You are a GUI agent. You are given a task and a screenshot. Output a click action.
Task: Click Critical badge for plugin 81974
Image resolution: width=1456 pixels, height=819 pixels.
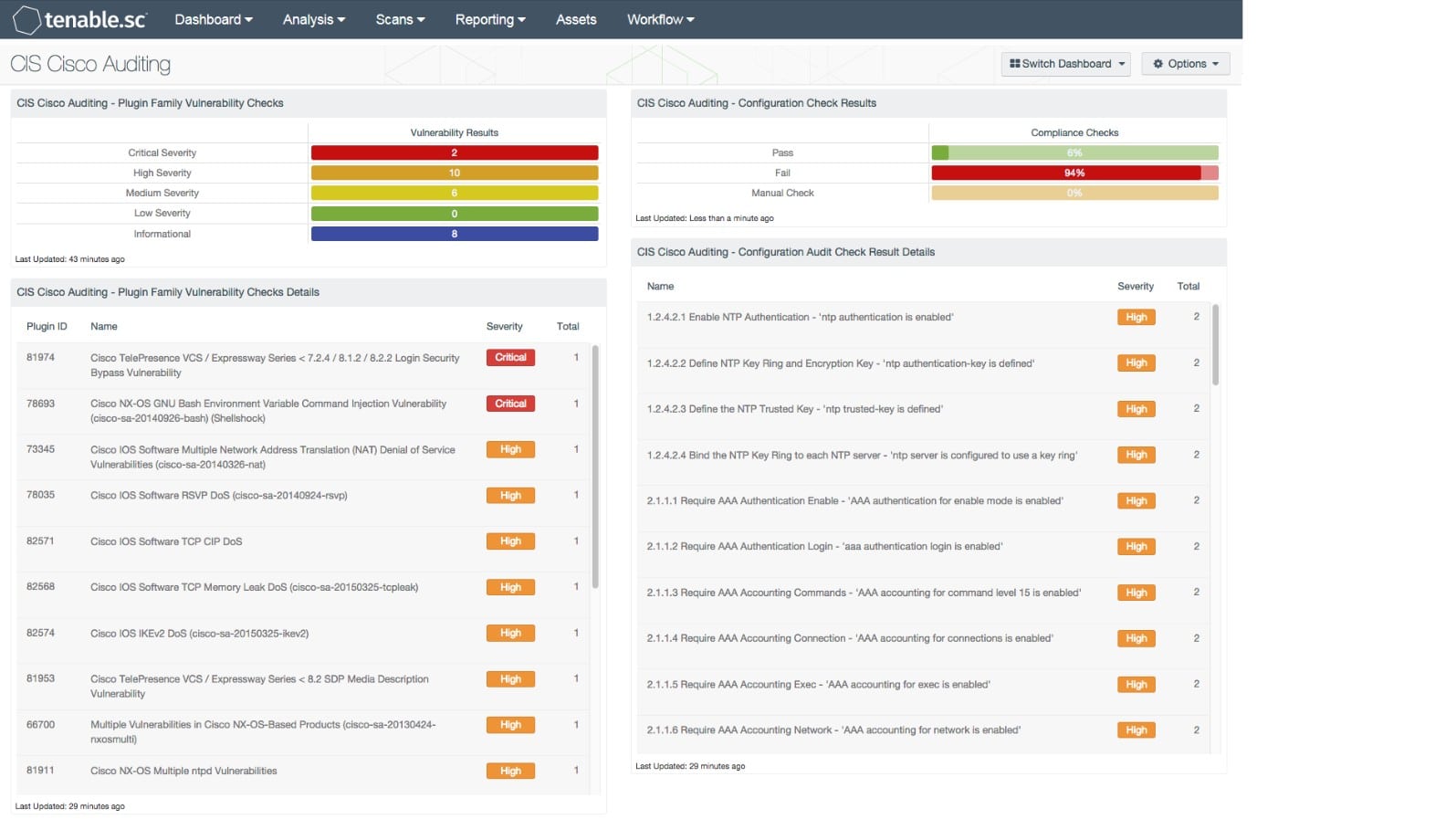click(510, 358)
